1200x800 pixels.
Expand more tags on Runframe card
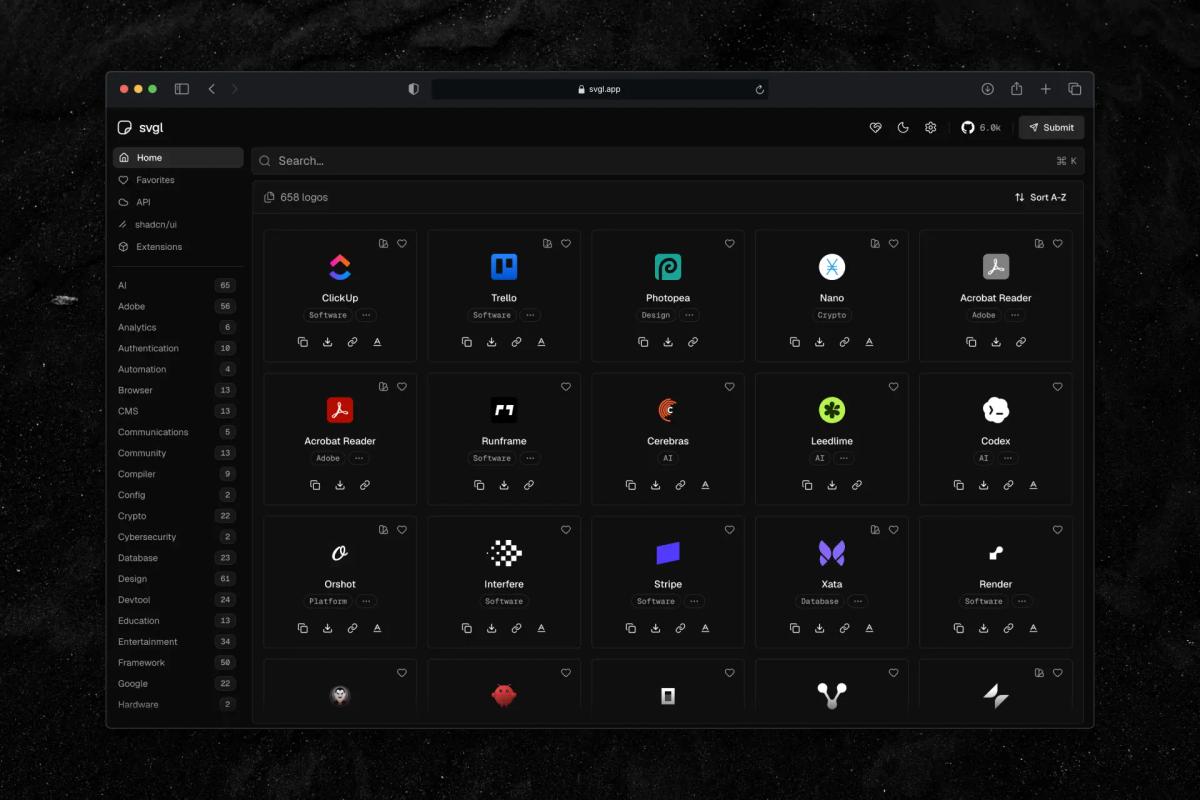tap(530, 458)
